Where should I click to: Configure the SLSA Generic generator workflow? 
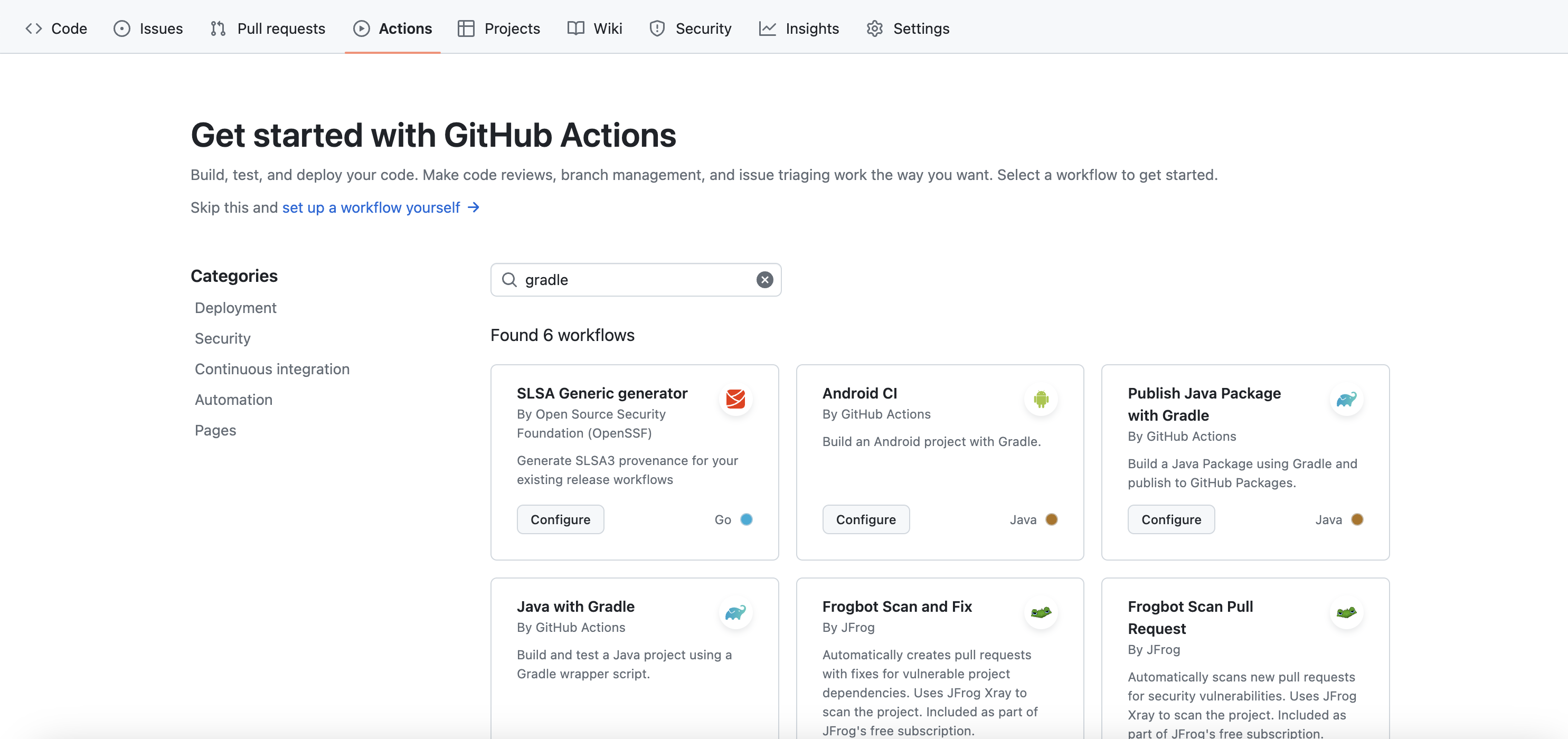click(560, 519)
